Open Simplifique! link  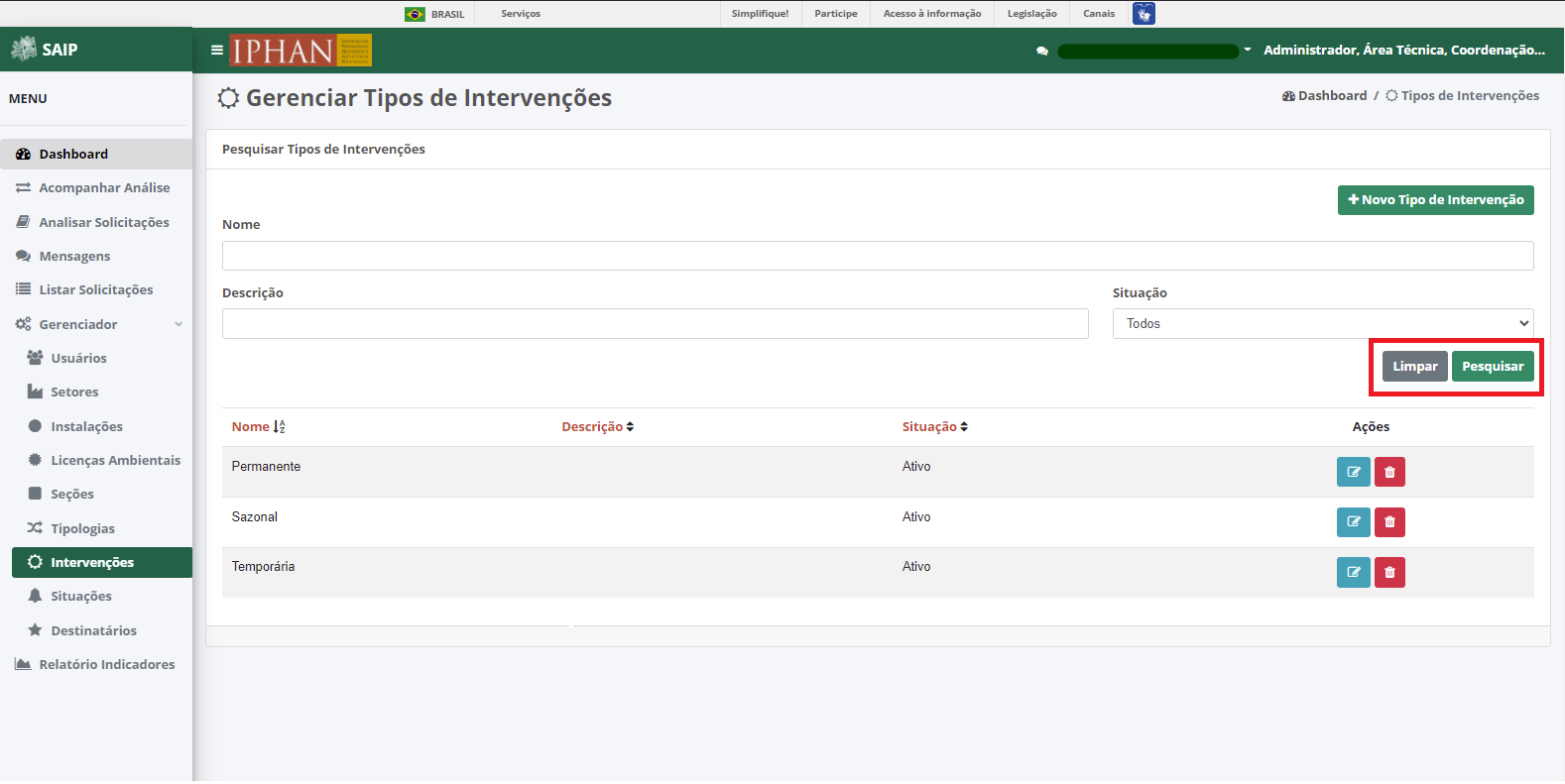(761, 14)
